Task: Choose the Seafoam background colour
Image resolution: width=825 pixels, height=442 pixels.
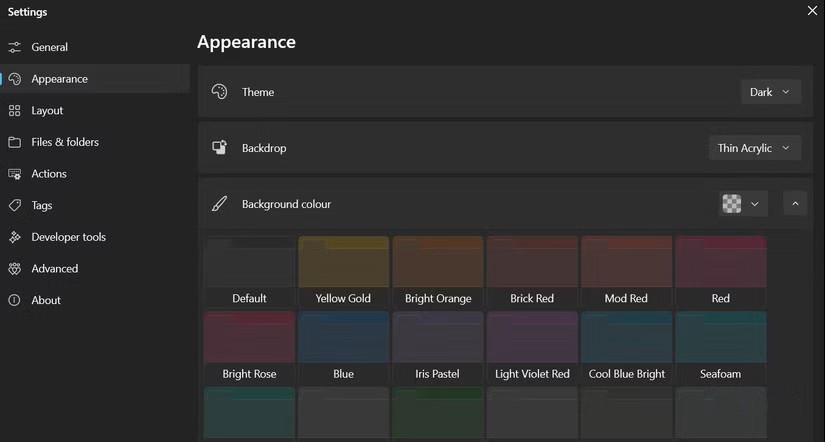Action: [x=720, y=346]
